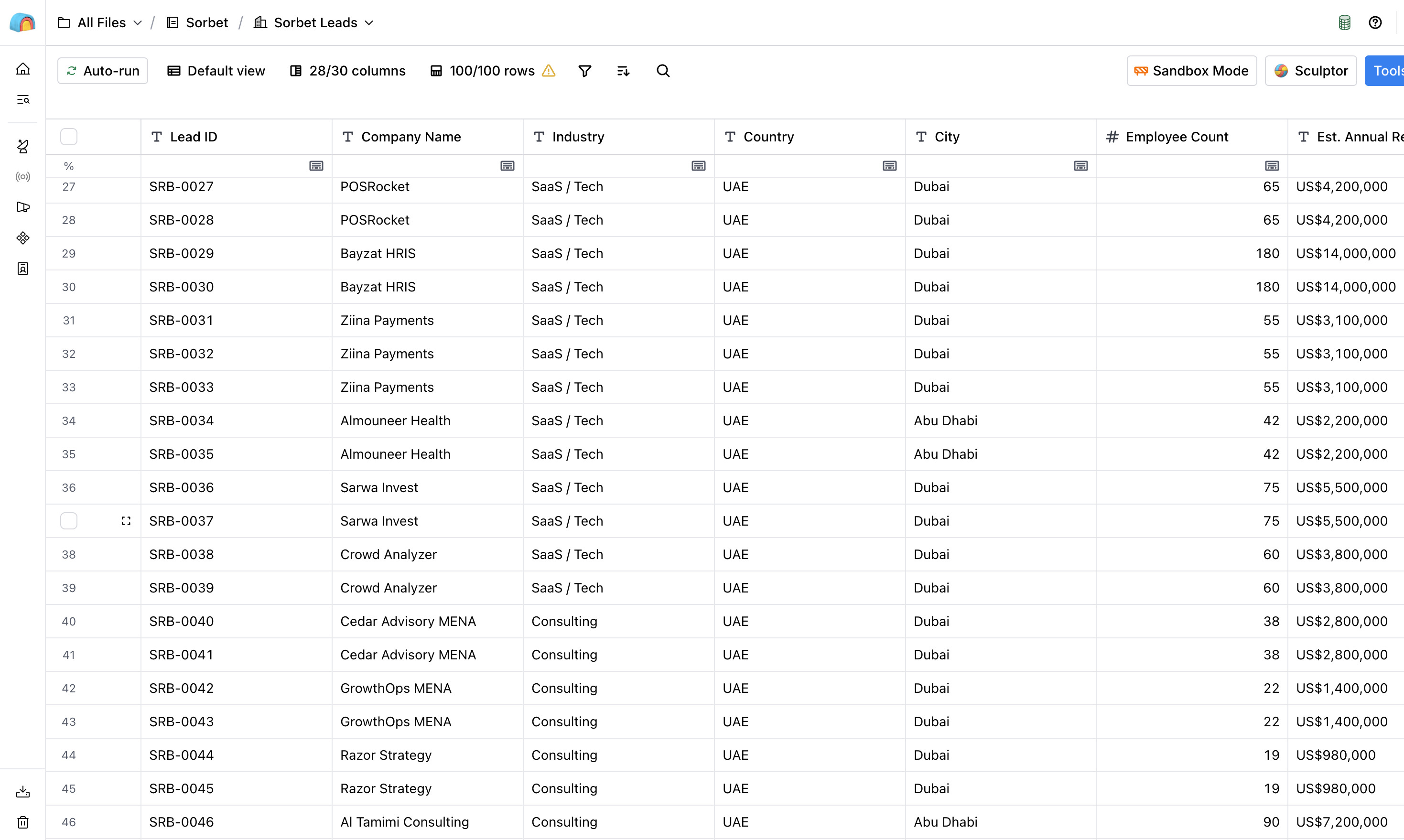This screenshot has height=840, width=1404.
Task: Select Al Tamimi Consulting cell
Action: point(427,822)
